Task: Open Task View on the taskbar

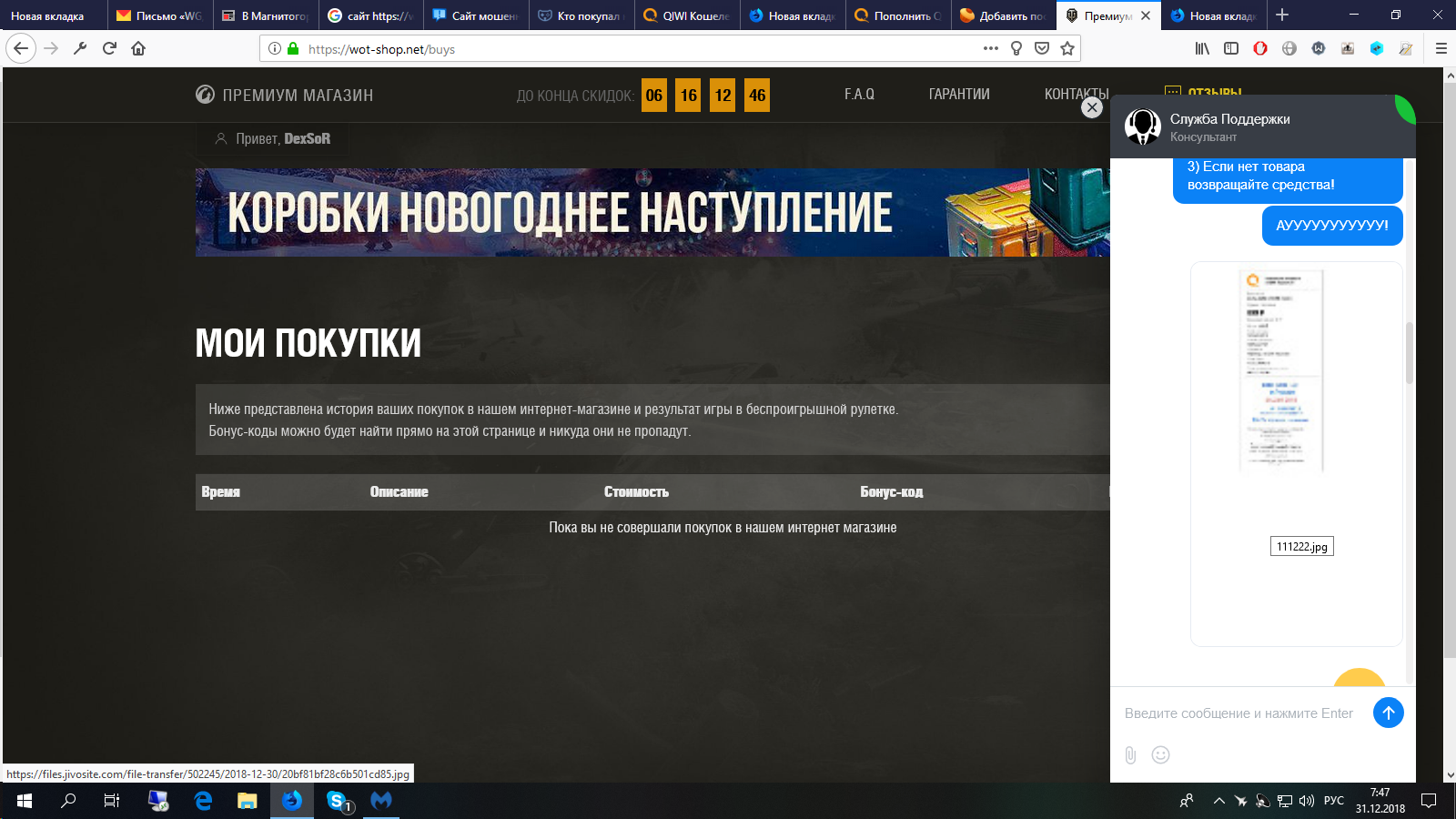Action: tap(112, 801)
